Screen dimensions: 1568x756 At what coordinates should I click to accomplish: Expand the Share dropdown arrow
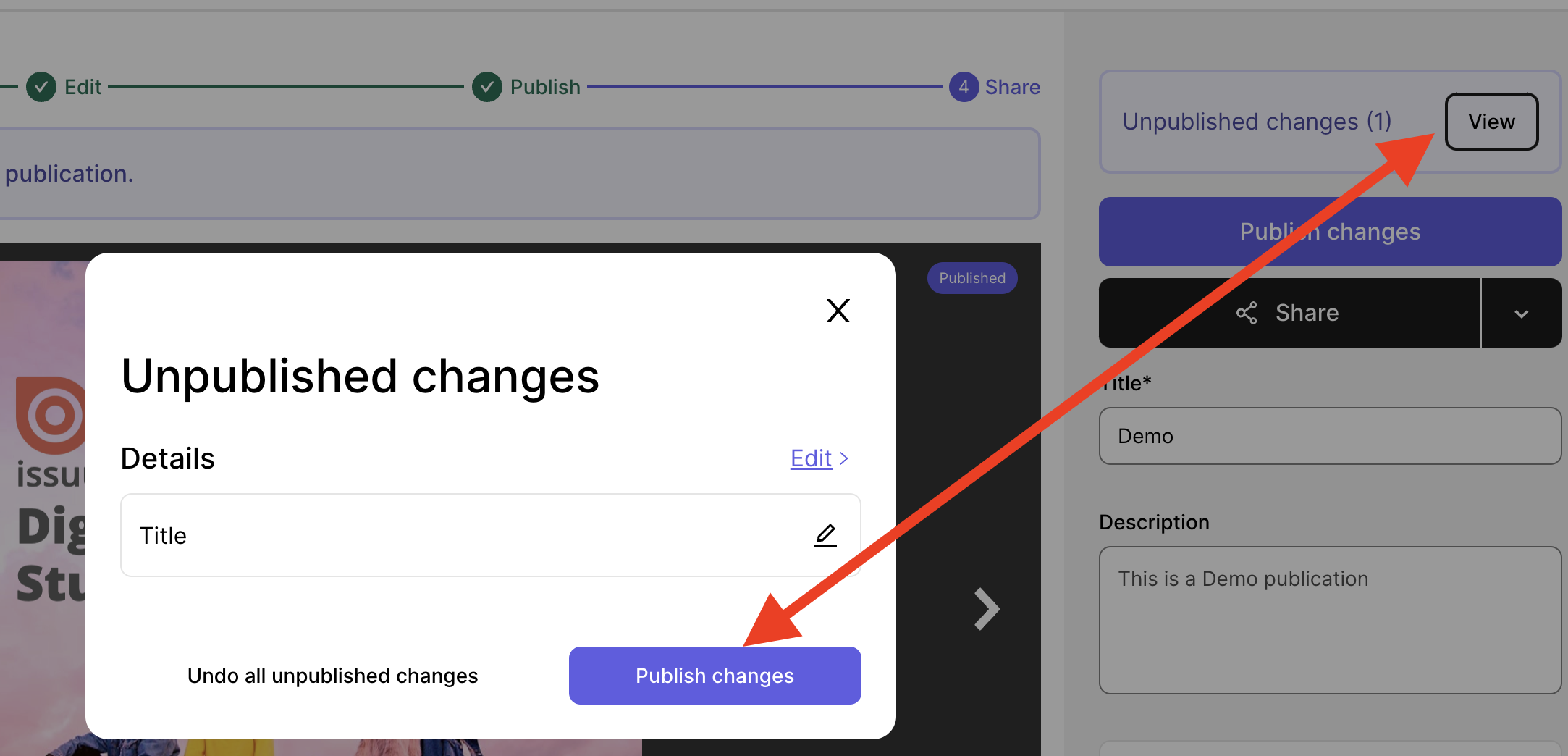(x=1522, y=313)
